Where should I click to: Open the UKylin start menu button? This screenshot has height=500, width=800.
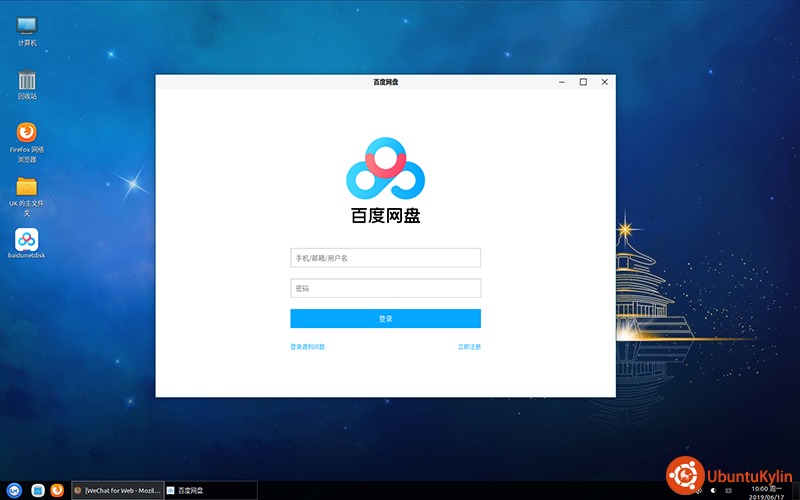[14, 490]
